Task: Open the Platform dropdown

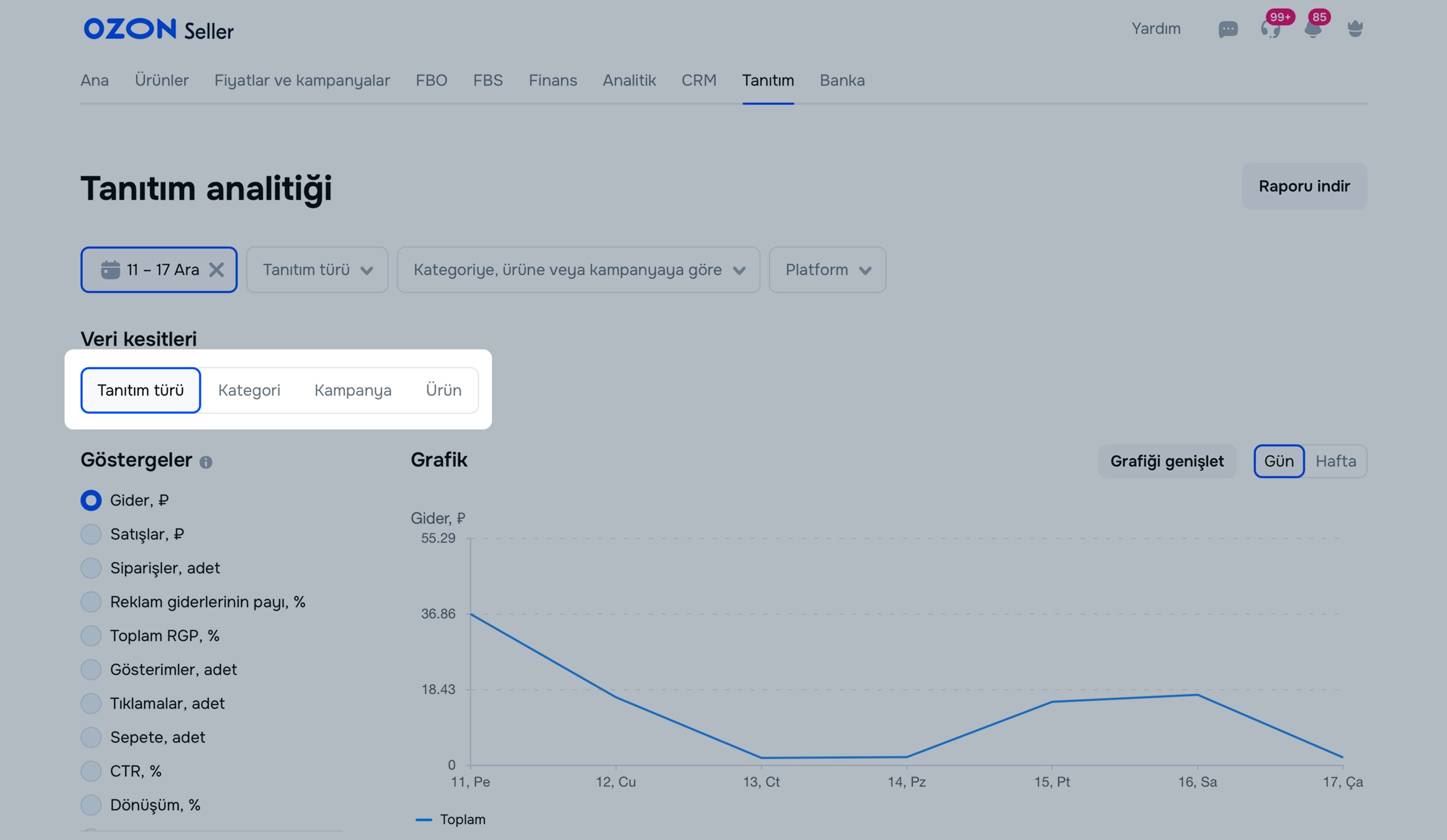Action: [827, 270]
